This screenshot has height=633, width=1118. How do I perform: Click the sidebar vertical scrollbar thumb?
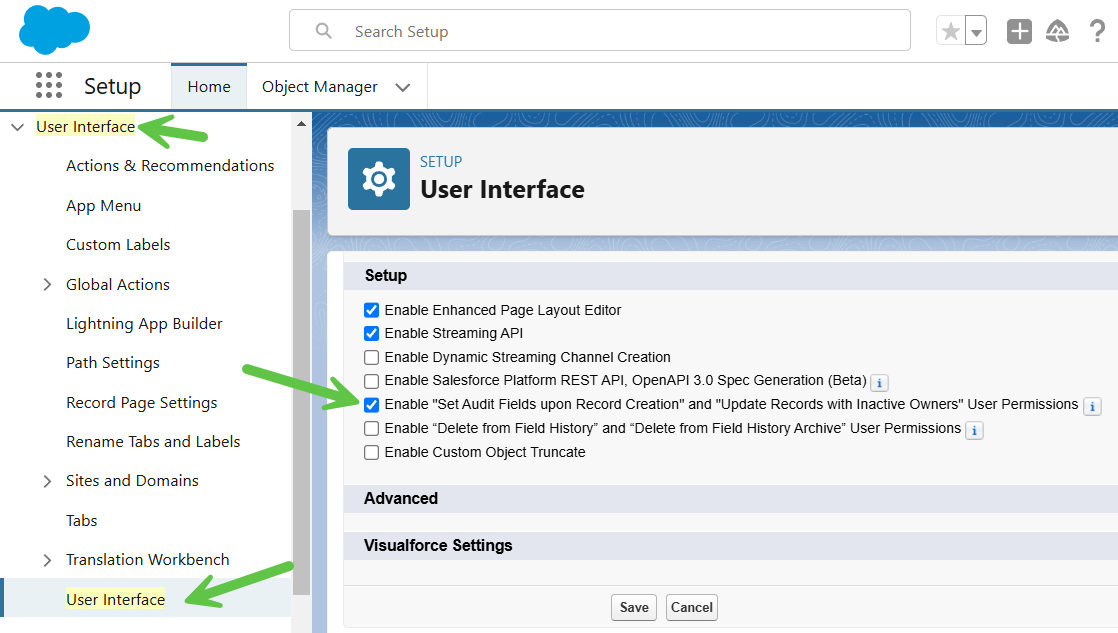click(302, 401)
